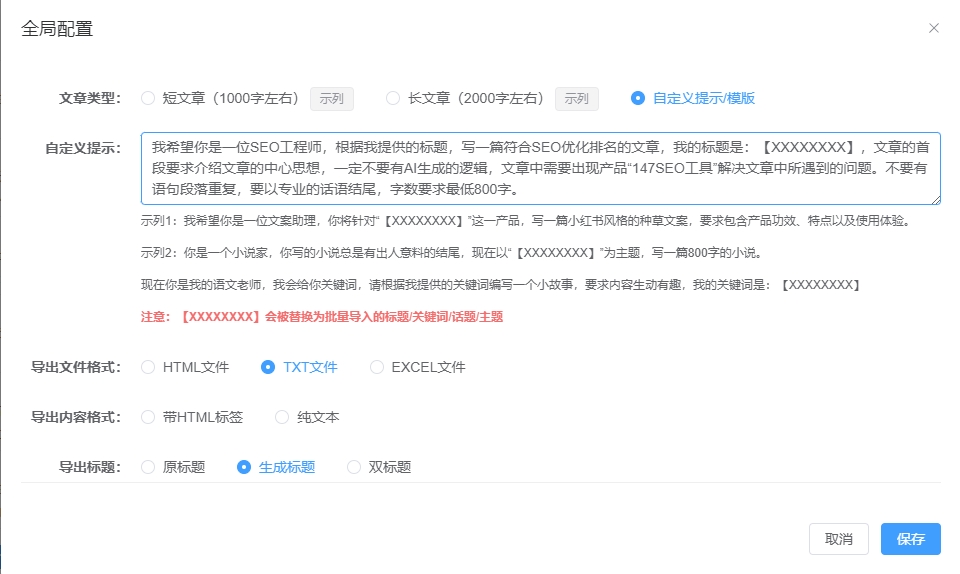Click the 示列1 example text line
This screenshot has height=574, width=960.
(x=526, y=221)
